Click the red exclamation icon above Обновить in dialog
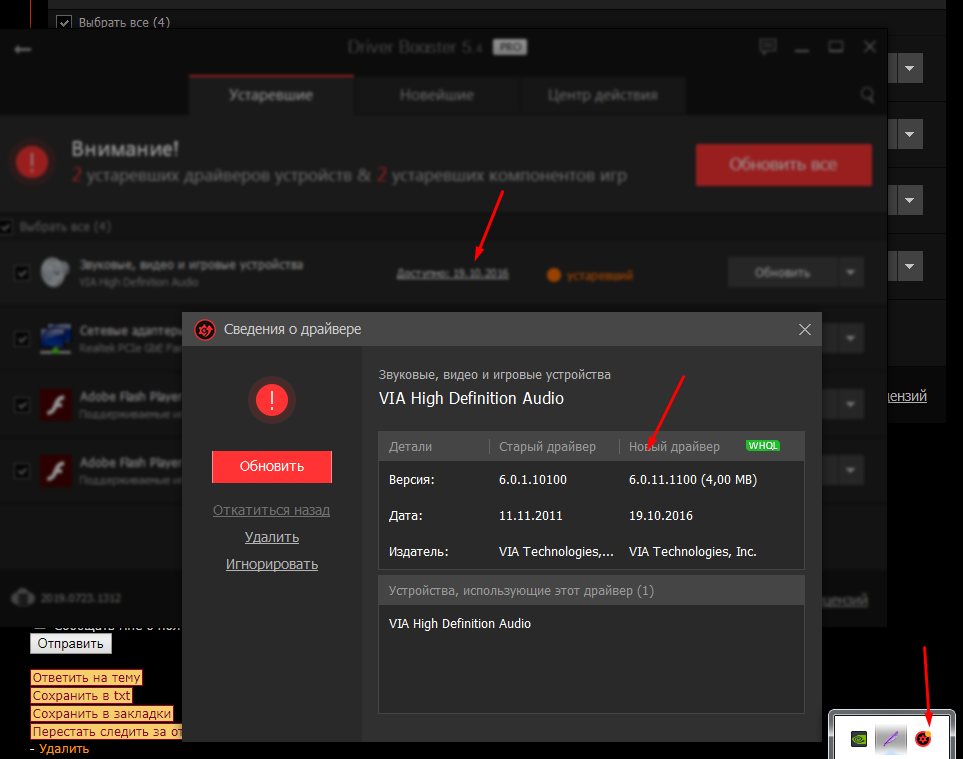Viewport: 963px width, 759px height. 272,400
